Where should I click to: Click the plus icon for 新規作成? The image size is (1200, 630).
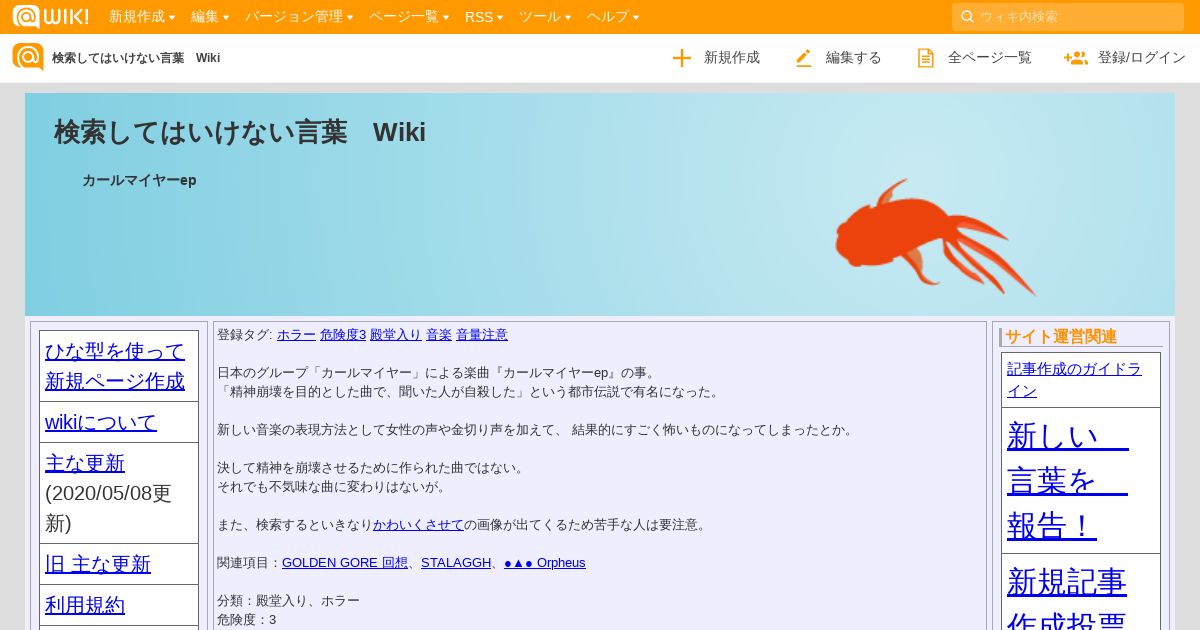click(x=682, y=58)
